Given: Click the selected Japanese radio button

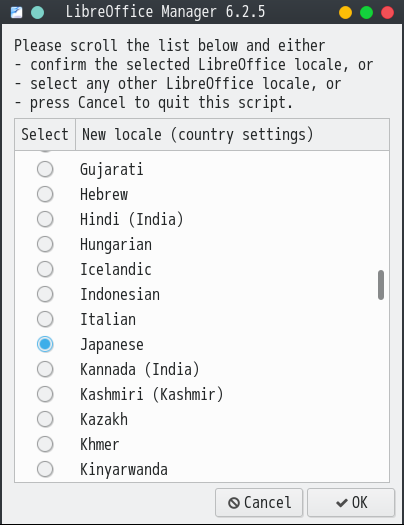Looking at the screenshot, I should coord(45,344).
